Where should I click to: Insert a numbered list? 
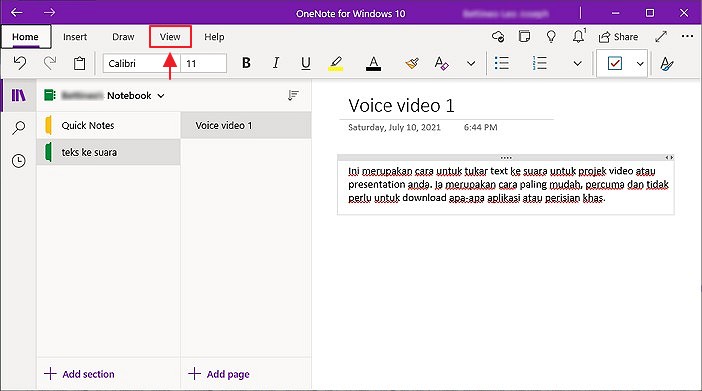coord(539,63)
